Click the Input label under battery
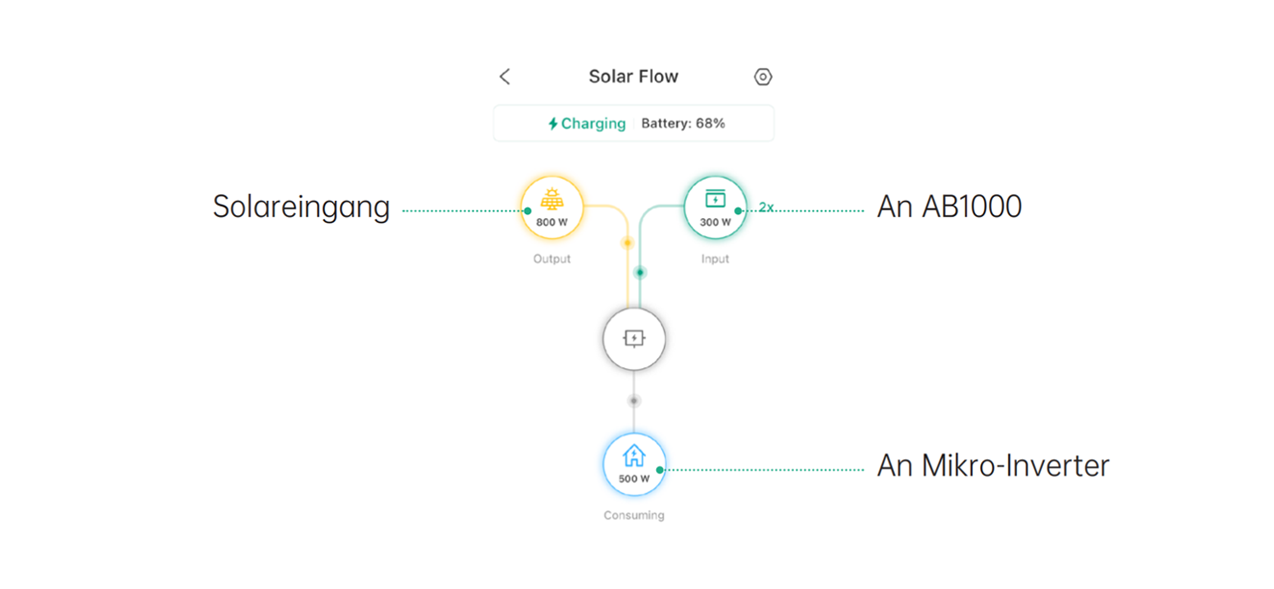Viewport: 1274px width, 589px height. tap(715, 259)
